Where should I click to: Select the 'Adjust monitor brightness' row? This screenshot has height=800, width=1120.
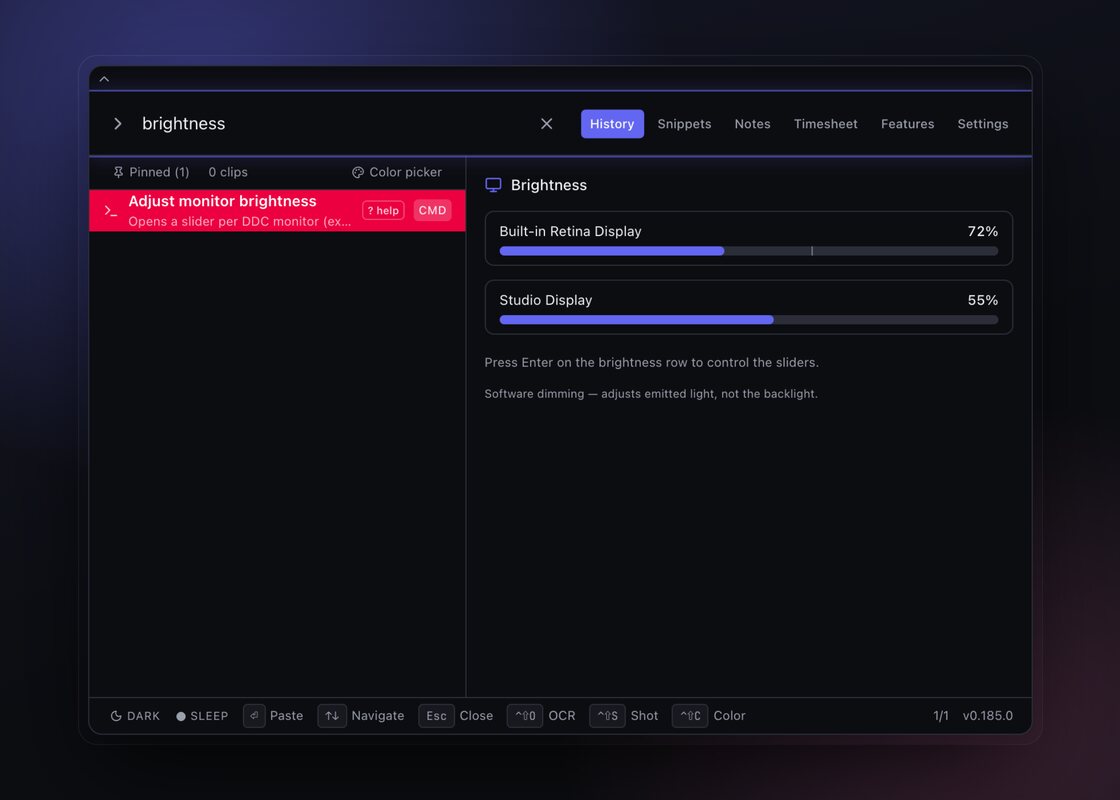(x=277, y=211)
